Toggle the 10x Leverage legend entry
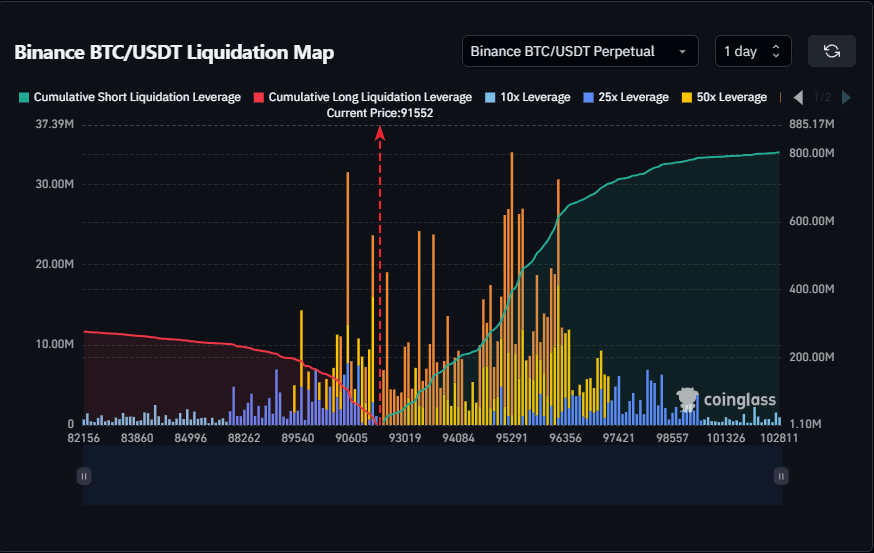The width and height of the screenshot is (874, 553). click(x=528, y=97)
